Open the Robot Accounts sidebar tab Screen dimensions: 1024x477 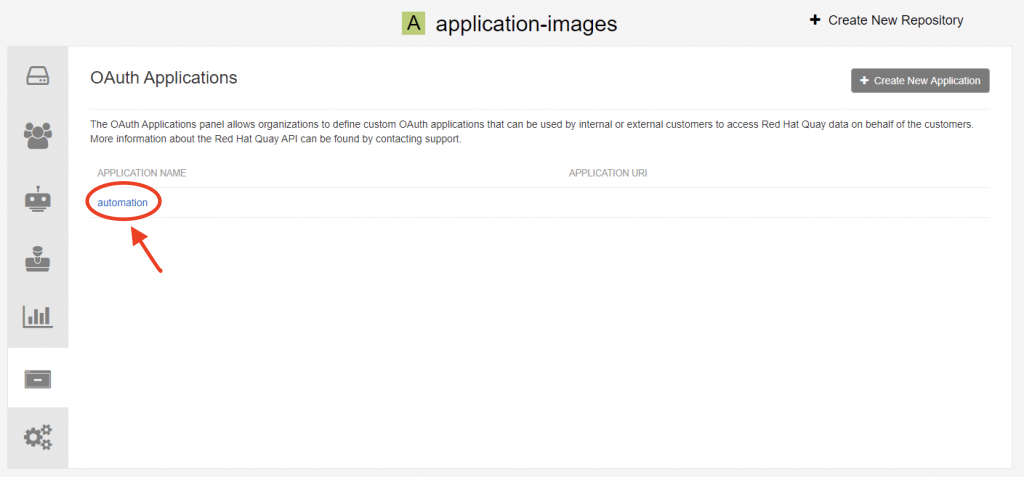point(38,199)
